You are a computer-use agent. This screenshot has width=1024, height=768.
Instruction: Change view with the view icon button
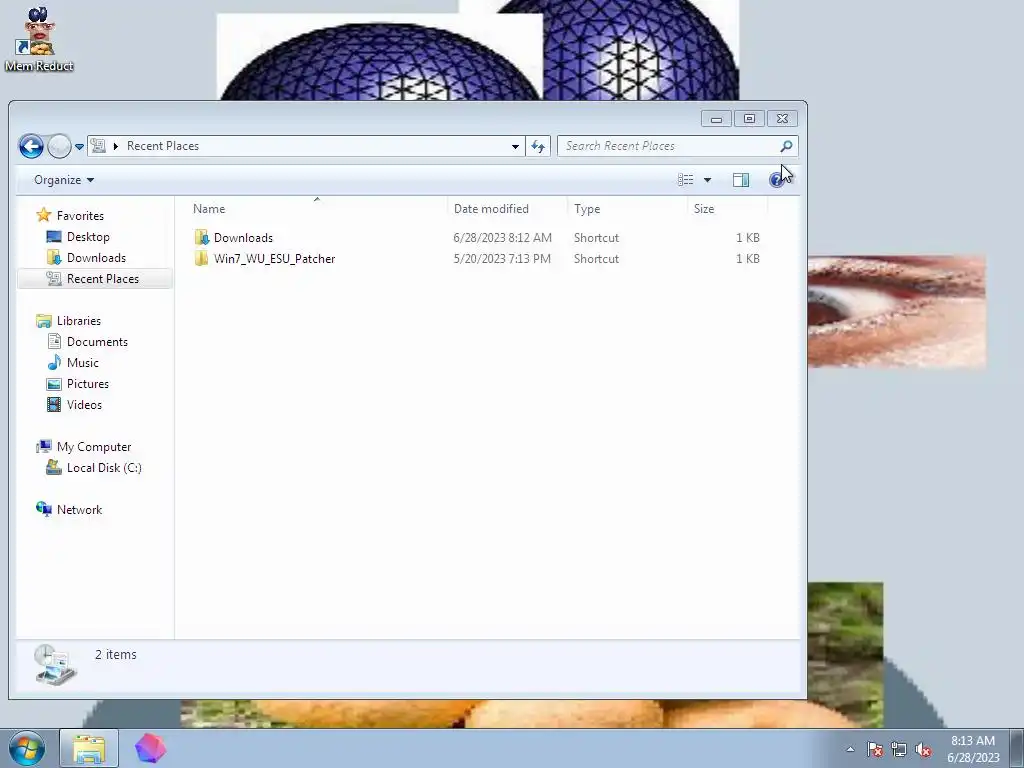point(685,180)
